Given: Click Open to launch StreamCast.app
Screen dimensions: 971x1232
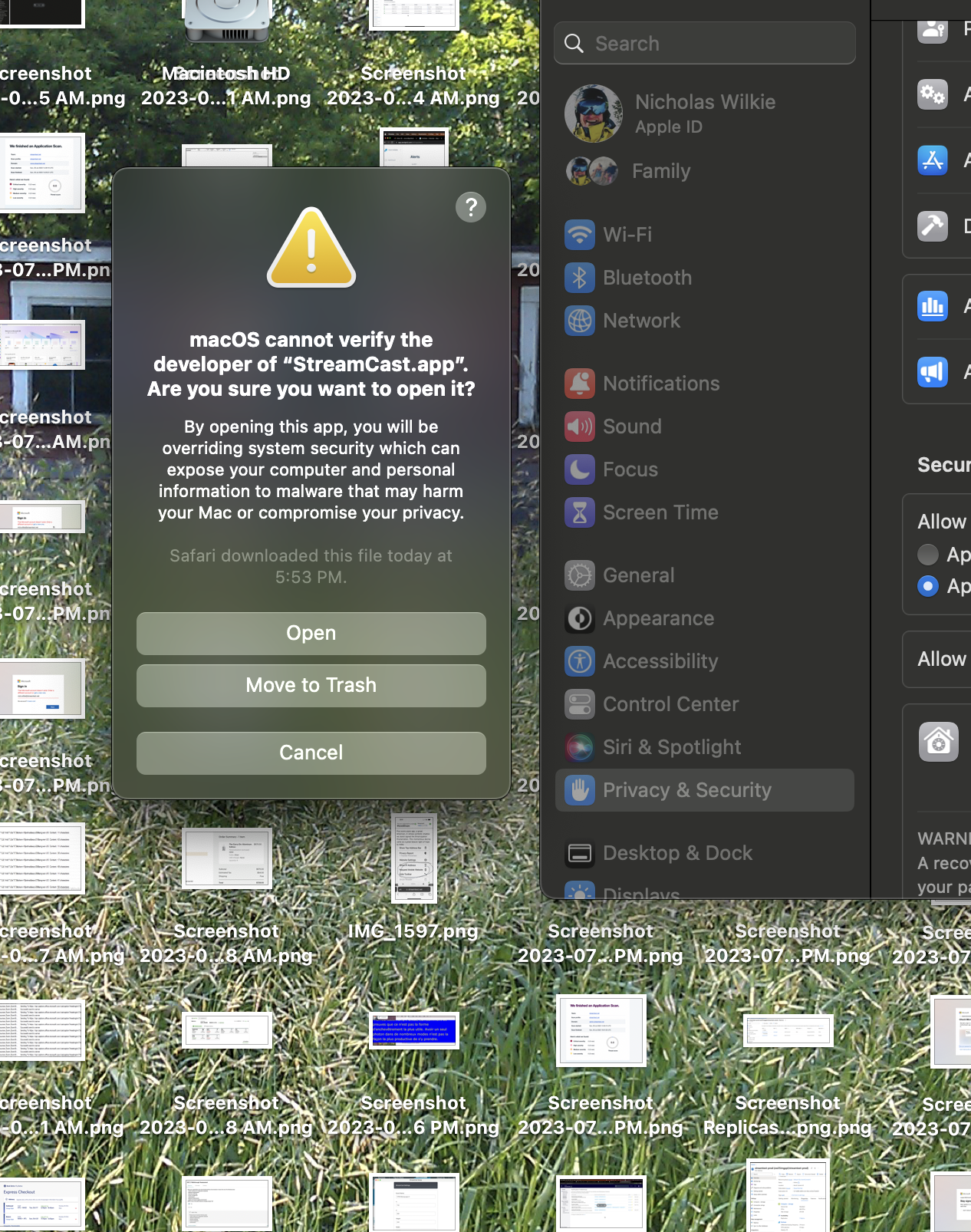Looking at the screenshot, I should (311, 633).
